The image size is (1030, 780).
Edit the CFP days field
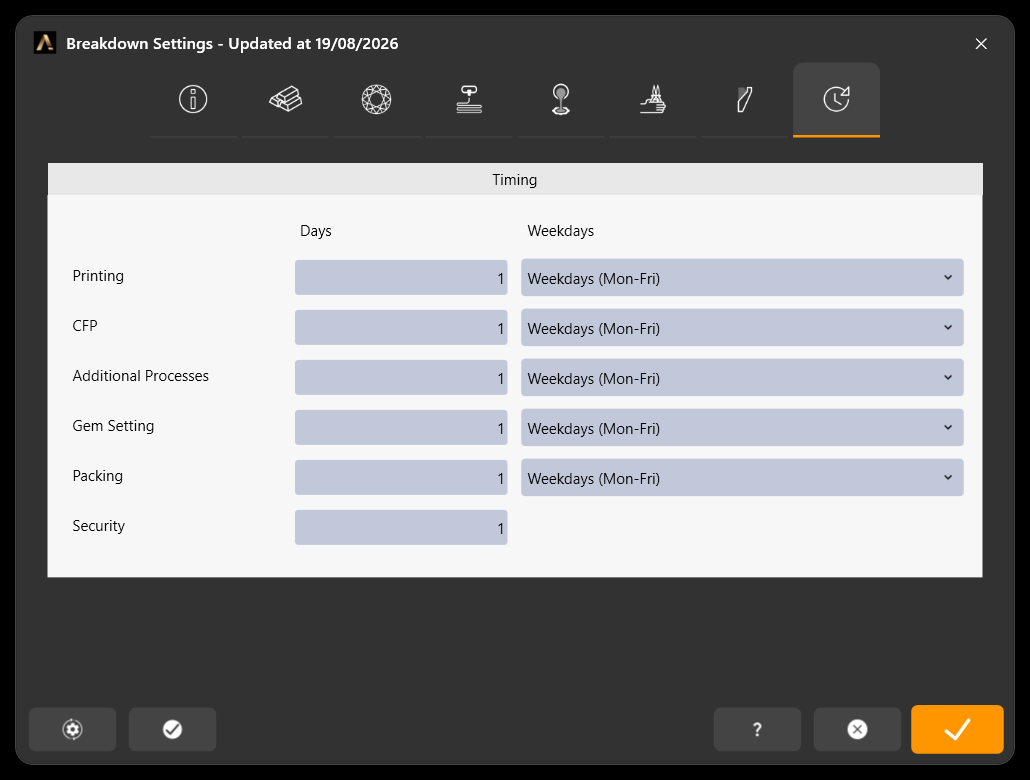[401, 328]
